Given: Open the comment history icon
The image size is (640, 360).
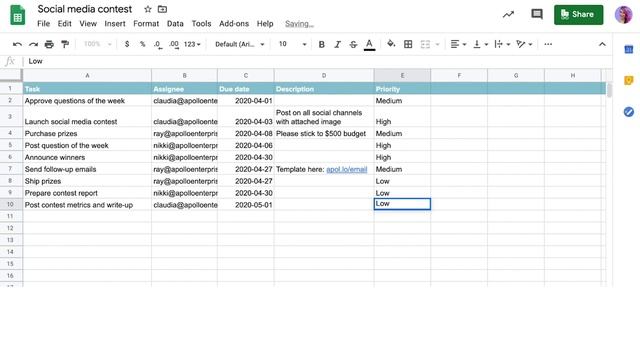Looking at the screenshot, I should (537, 15).
